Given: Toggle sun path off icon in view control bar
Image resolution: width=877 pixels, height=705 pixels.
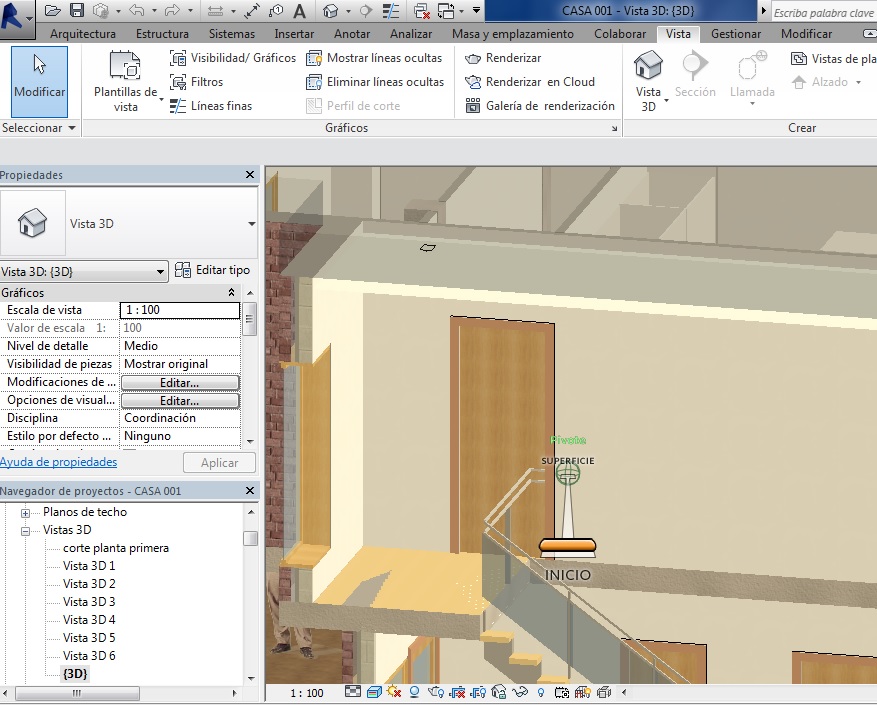Looking at the screenshot, I should pyautogui.click(x=393, y=692).
